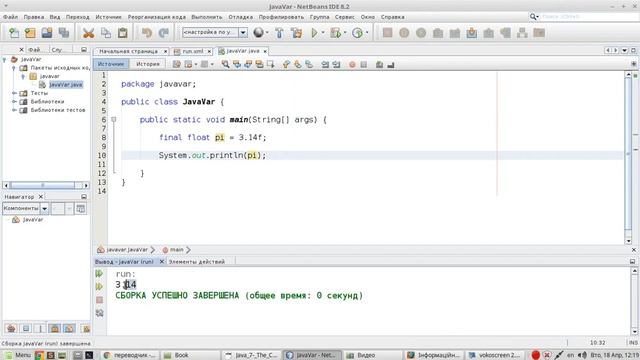Switch to the run.xml editor tab
Screen dimensions: 640x360
[x=193, y=51]
